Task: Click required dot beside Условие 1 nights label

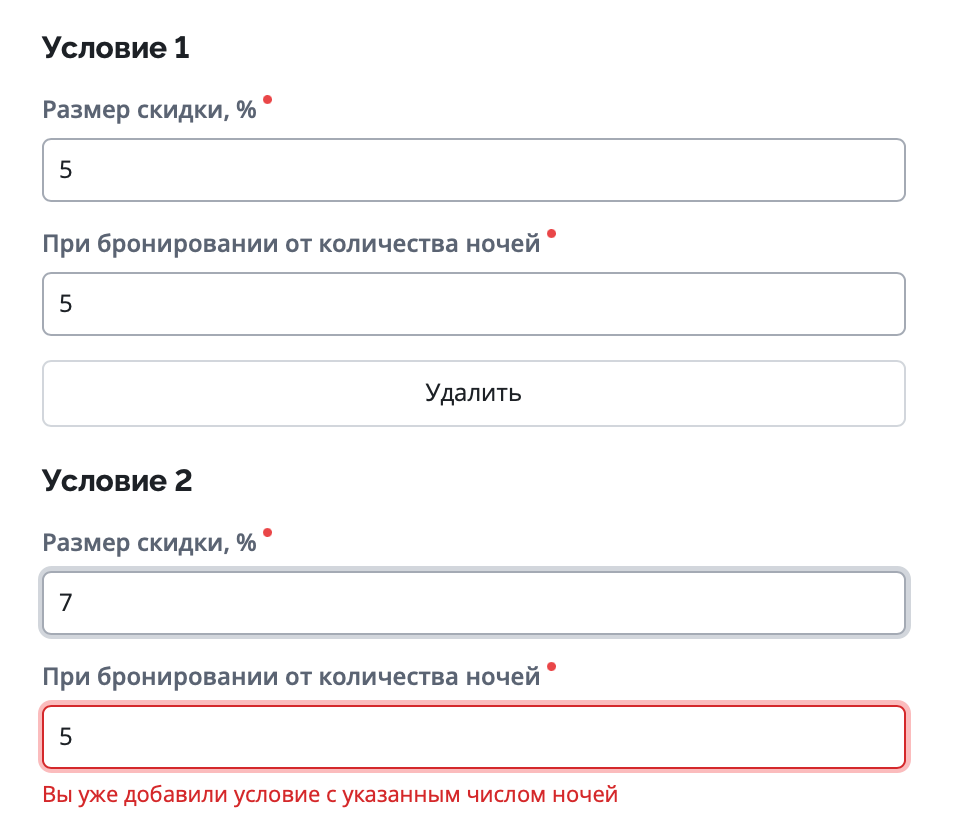Action: point(551,233)
